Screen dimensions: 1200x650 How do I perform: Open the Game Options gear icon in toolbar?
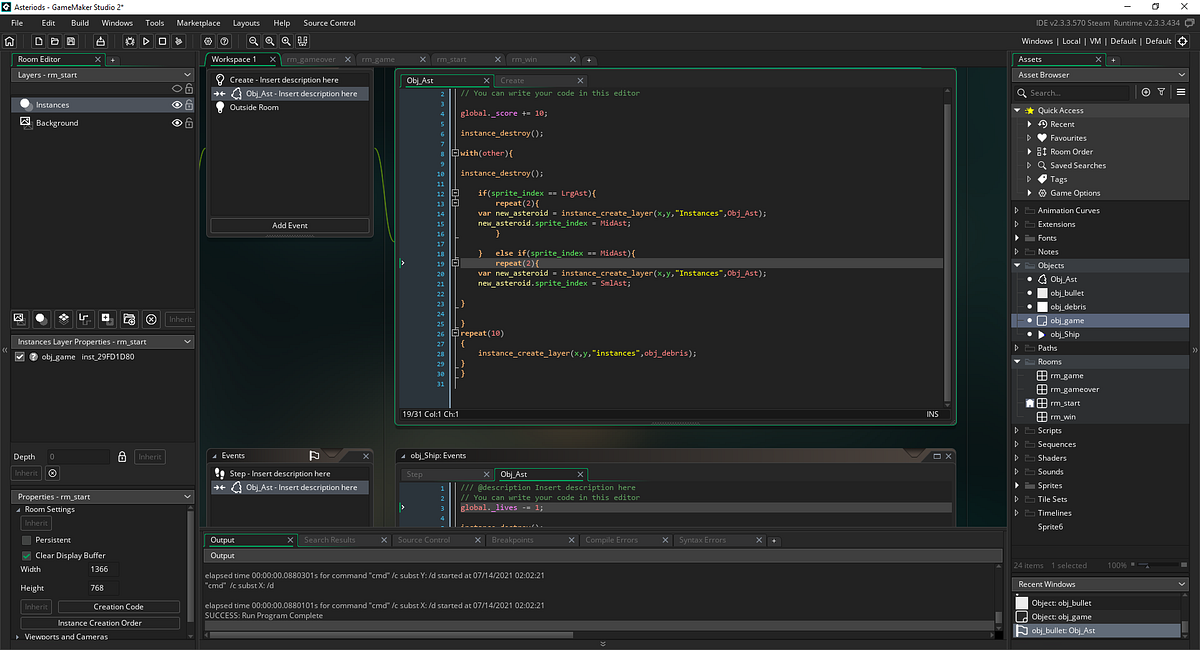pyautogui.click(x=208, y=41)
